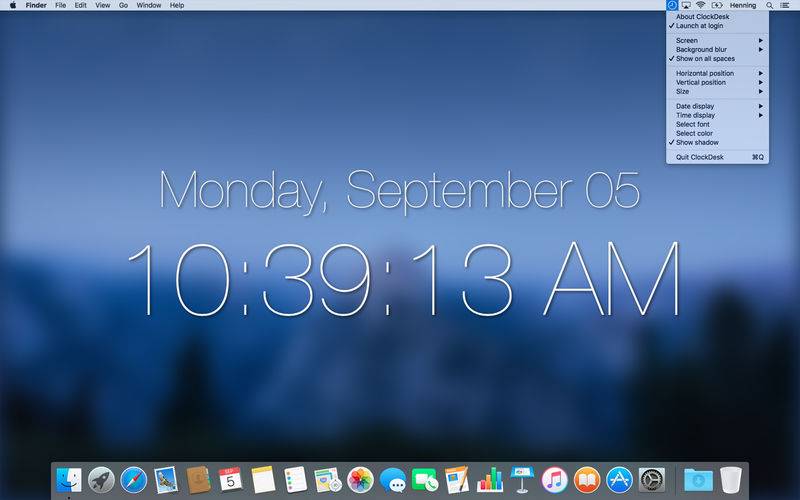Screen dimensions: 800x500
Task: Click the Henning user name in menu bar
Action: pyautogui.click(x=743, y=5)
